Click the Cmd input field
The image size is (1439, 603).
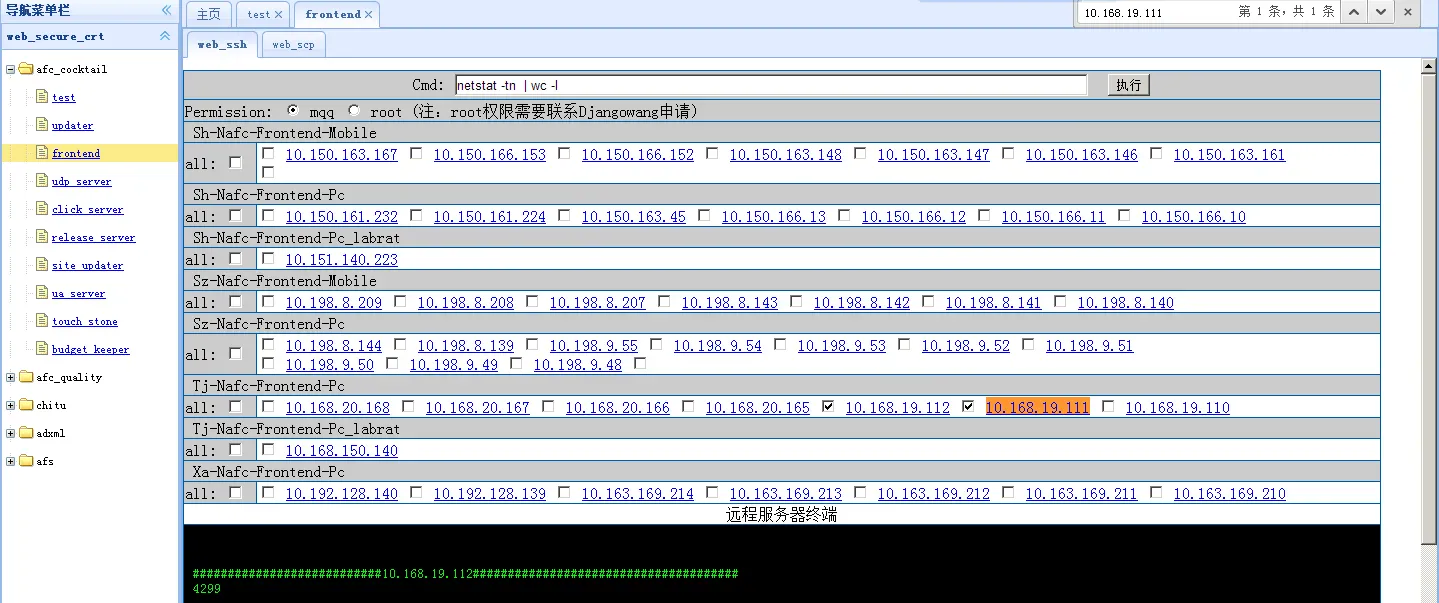point(771,85)
